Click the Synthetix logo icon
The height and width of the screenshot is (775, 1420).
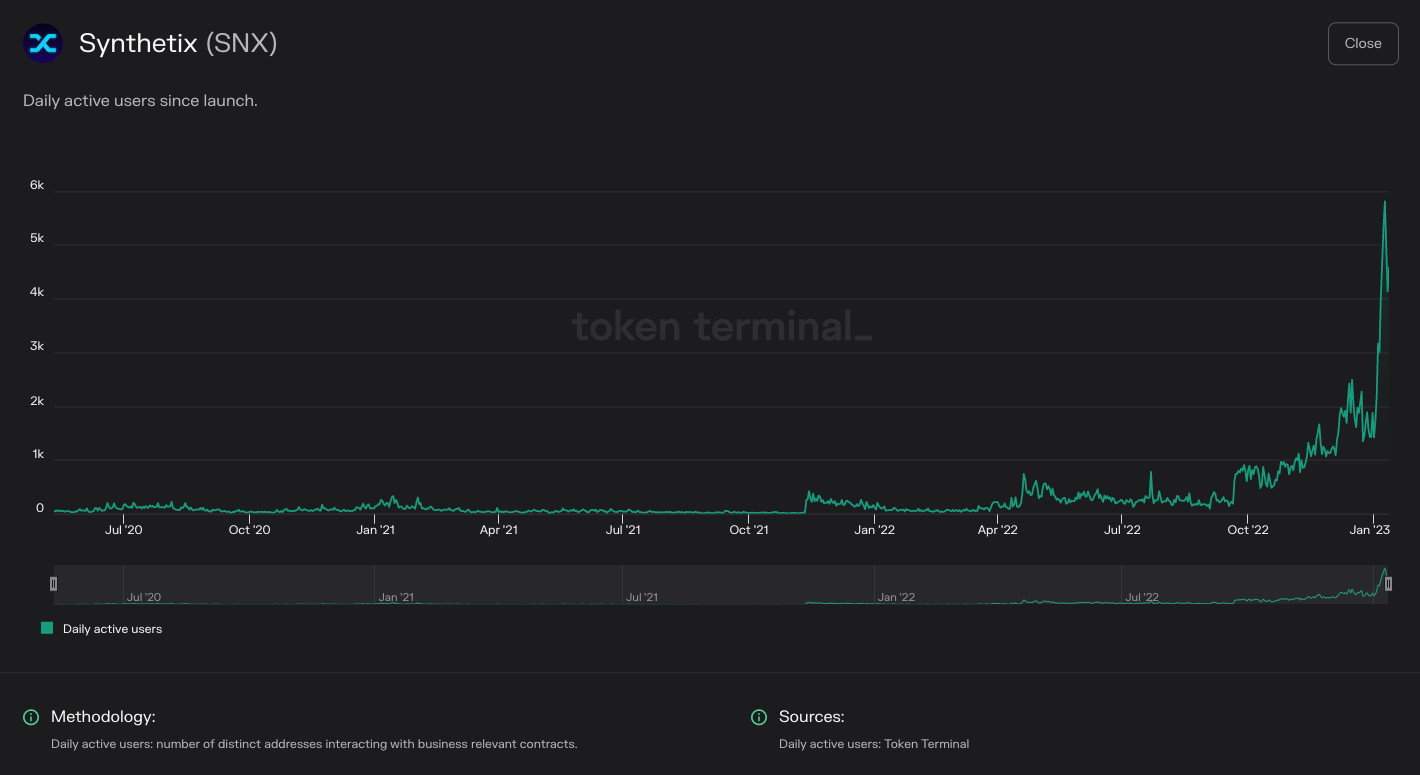42,43
